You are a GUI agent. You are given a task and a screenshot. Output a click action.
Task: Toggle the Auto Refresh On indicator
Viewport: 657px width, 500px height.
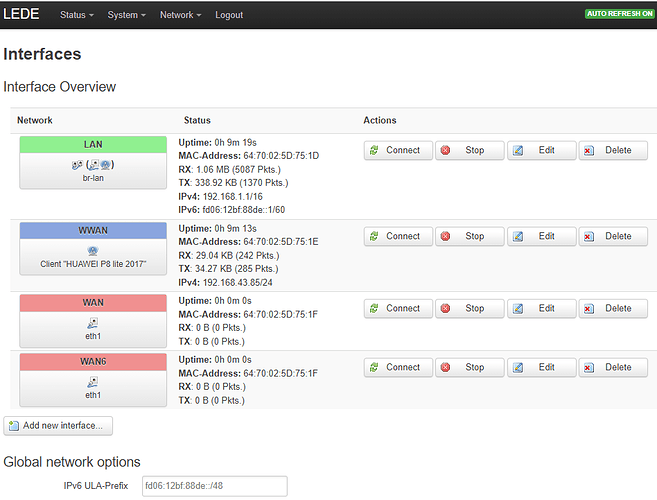[x=619, y=15]
